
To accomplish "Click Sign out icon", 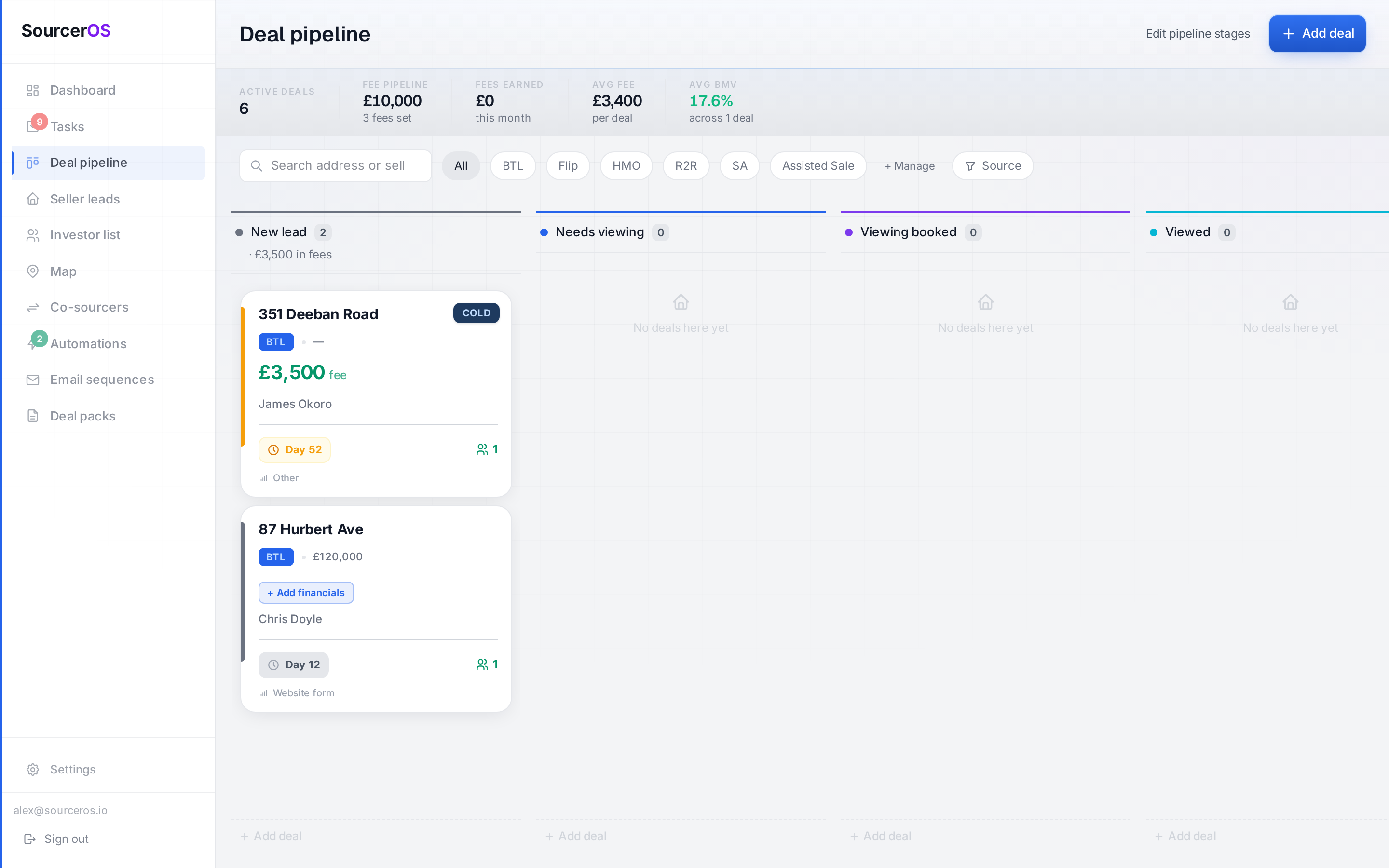I will (x=30, y=839).
